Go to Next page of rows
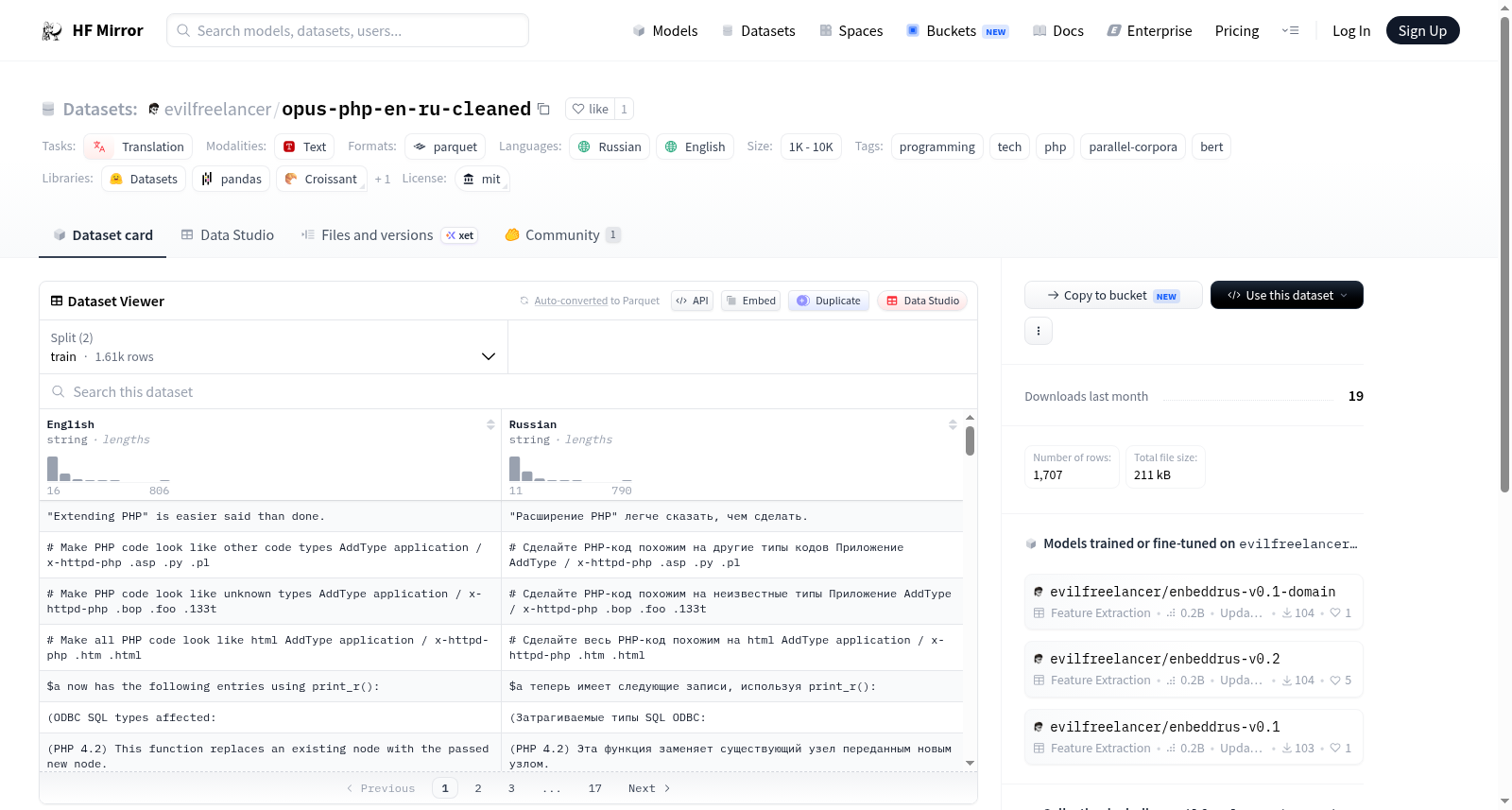Image resolution: width=1512 pixels, height=810 pixels. point(649,788)
